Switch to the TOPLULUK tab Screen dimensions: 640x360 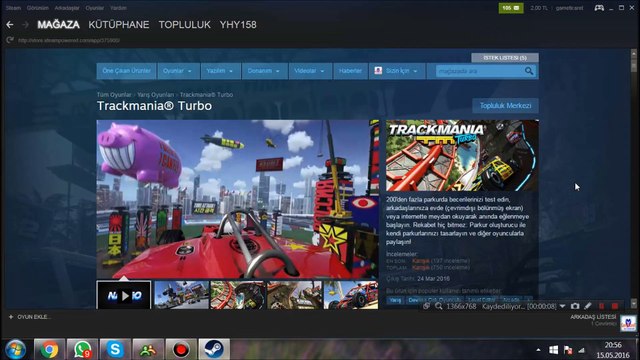click(x=184, y=25)
